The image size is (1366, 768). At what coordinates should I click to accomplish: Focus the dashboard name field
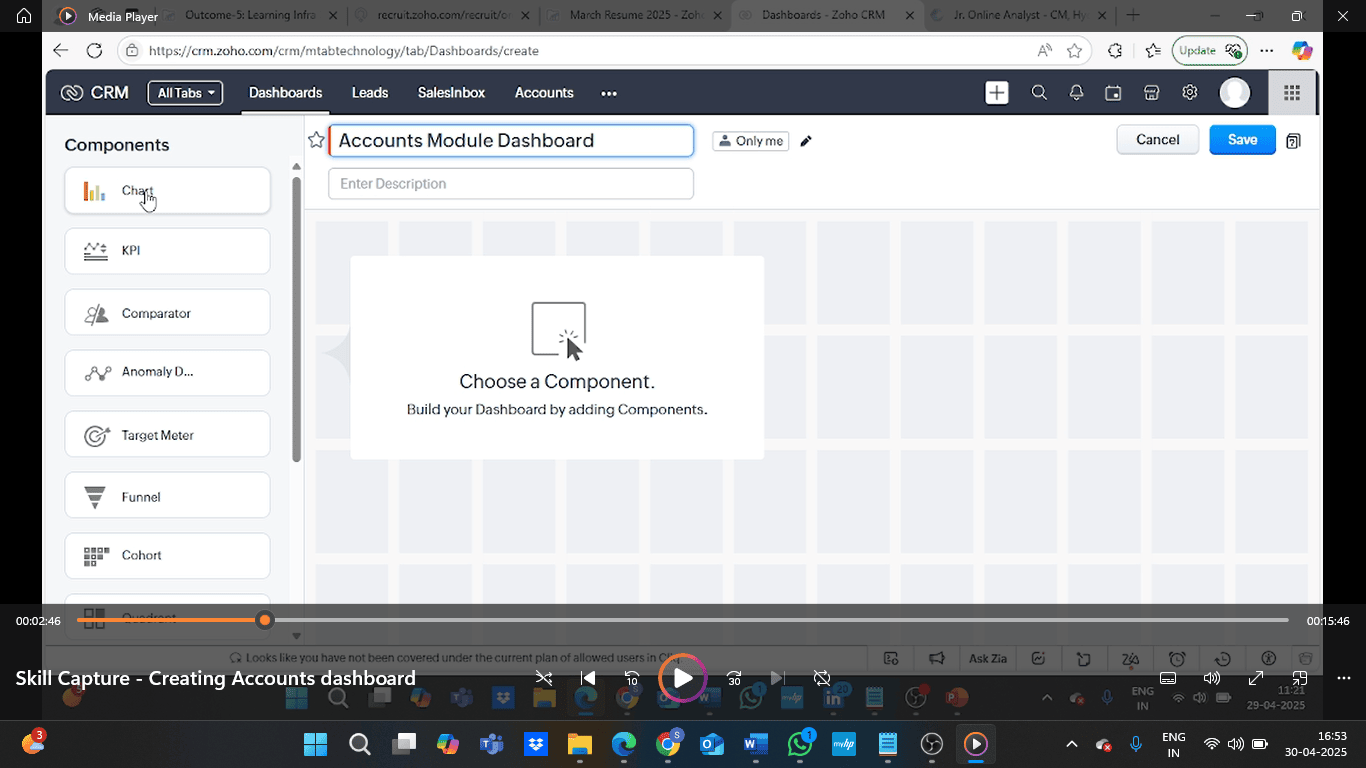click(x=511, y=141)
